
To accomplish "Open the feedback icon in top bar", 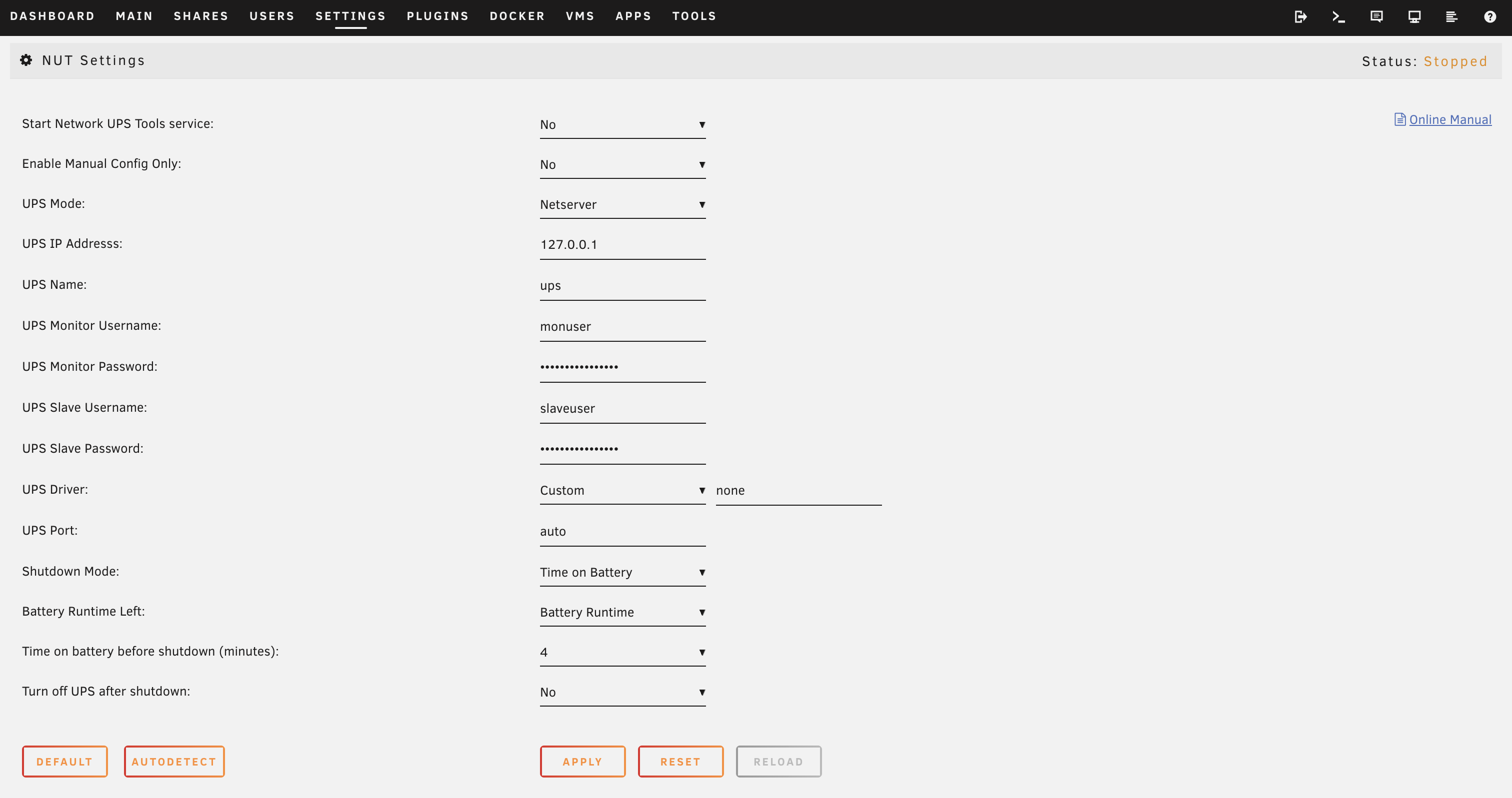I will [x=1376, y=16].
